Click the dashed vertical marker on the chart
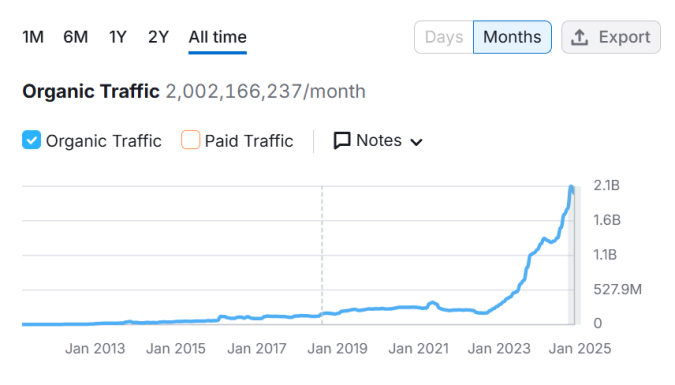 click(x=322, y=254)
